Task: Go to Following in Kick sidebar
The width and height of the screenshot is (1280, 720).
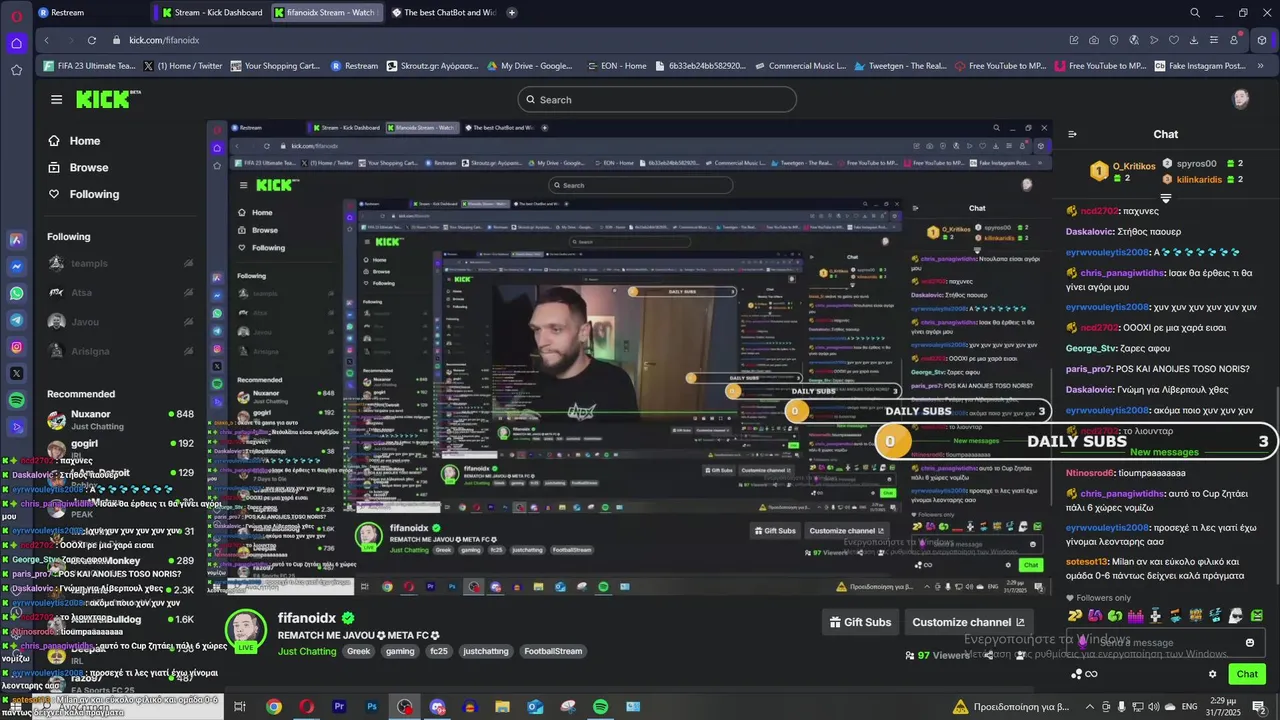Action: [x=84, y=194]
